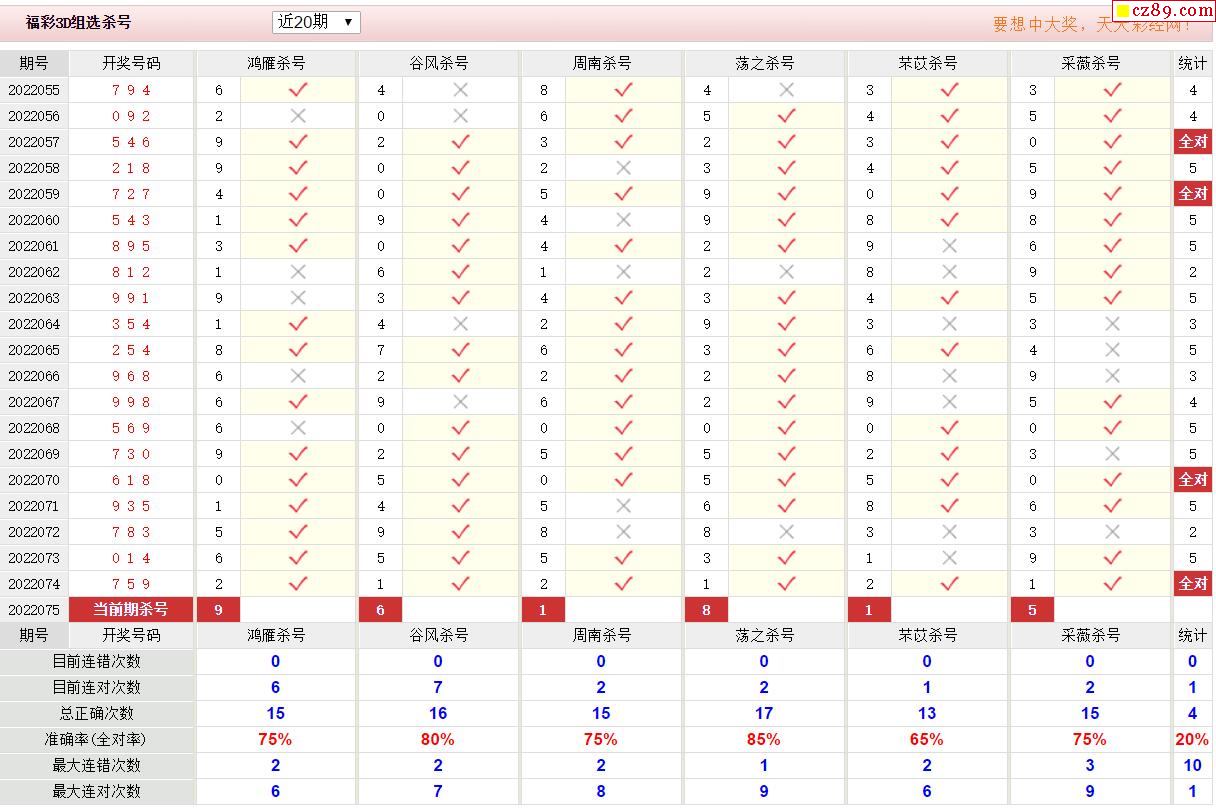Click the 全对 badge in row 2022059

point(1193,194)
